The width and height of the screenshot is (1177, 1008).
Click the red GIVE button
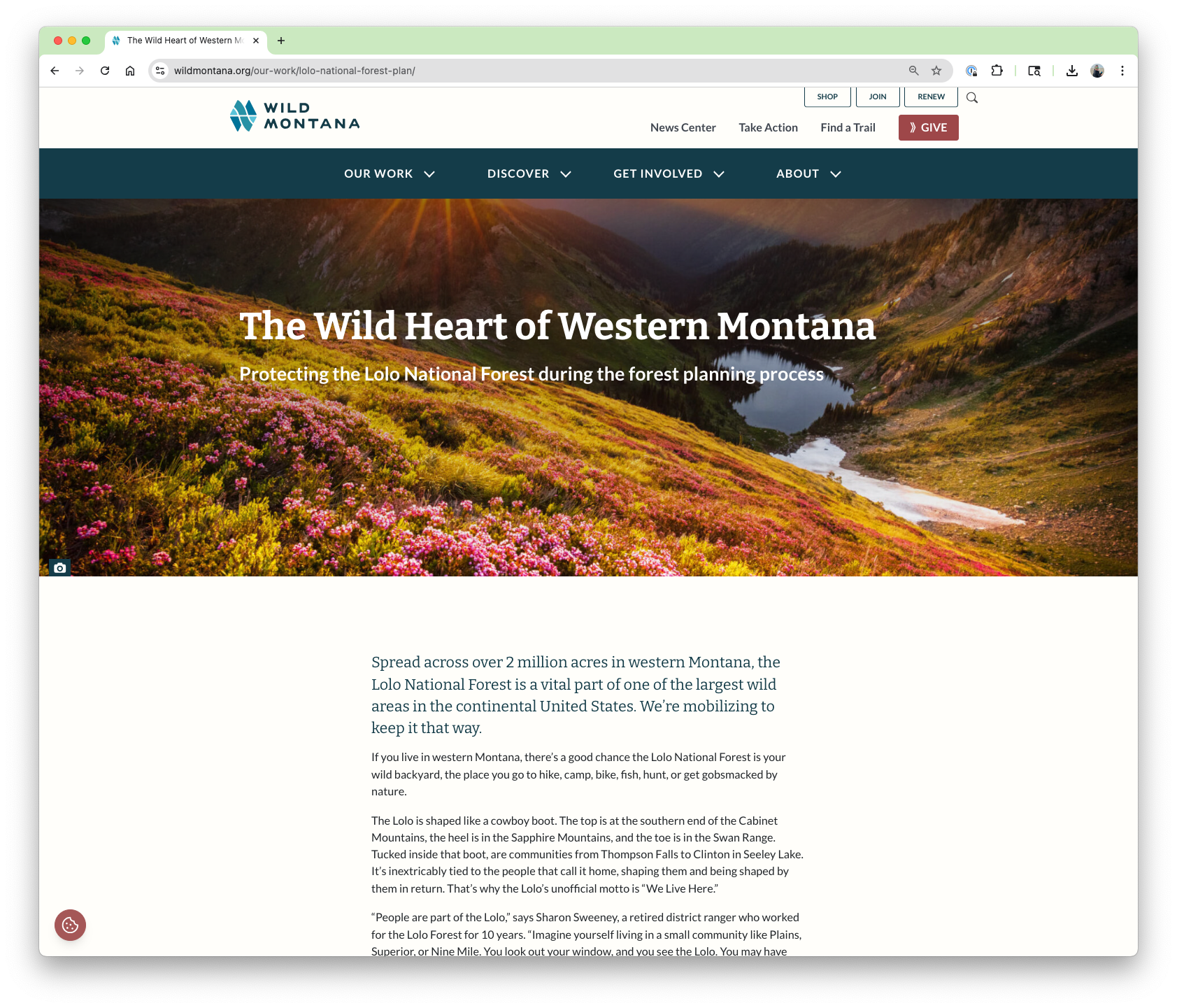pos(929,127)
